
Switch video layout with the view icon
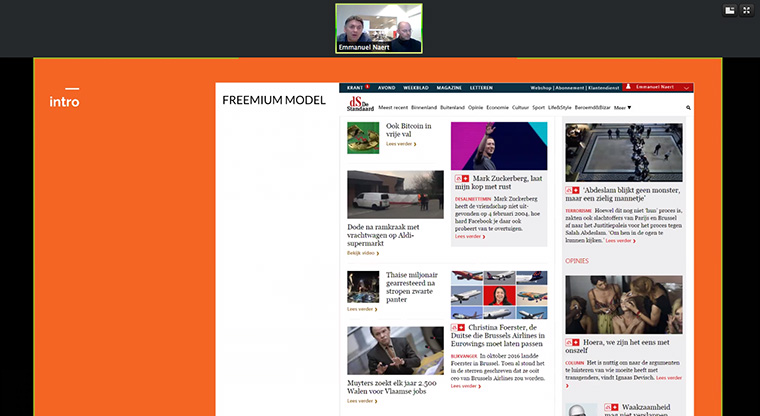730,10
